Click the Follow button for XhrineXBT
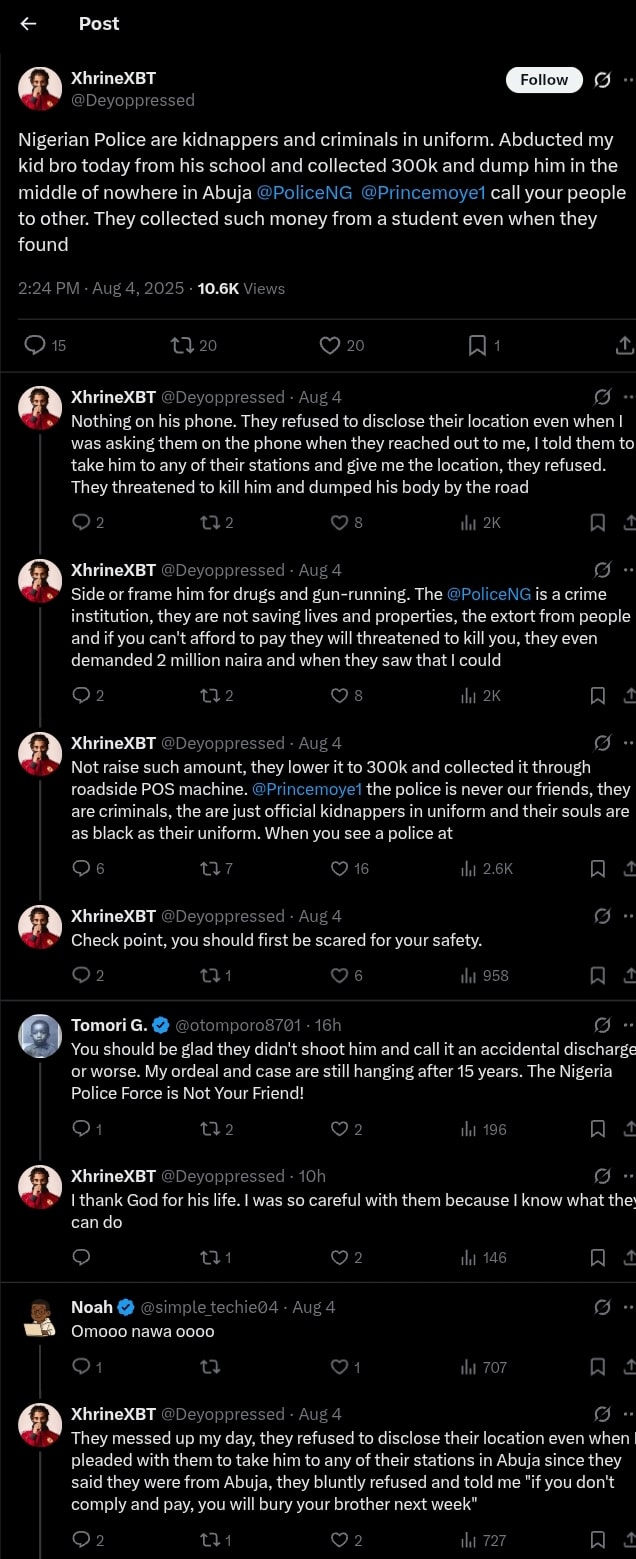The image size is (636, 1559). tap(544, 80)
